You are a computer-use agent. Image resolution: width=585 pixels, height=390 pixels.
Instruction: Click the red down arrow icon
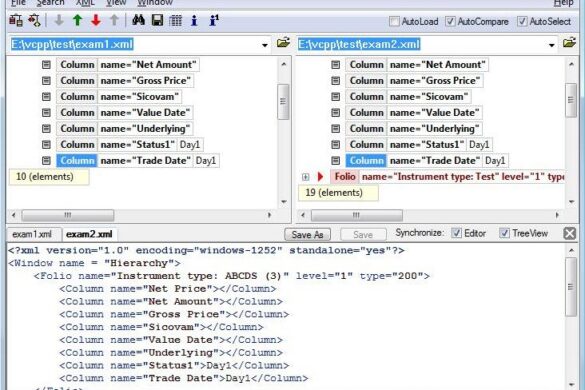click(96, 20)
